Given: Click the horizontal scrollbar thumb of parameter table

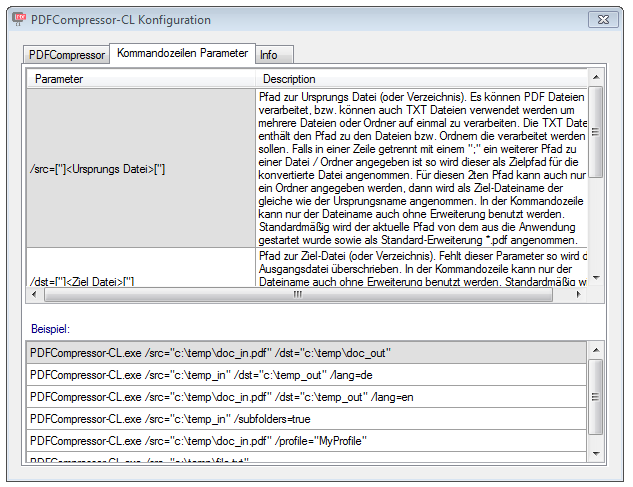Looking at the screenshot, I should point(298,294).
